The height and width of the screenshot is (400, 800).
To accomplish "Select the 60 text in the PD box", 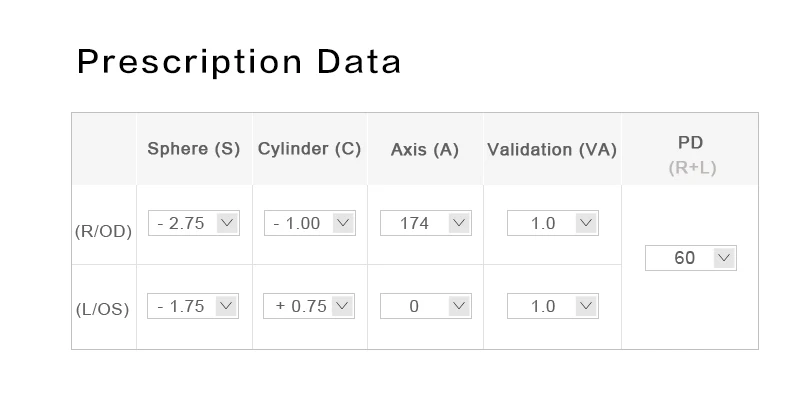I will click(x=684, y=258).
